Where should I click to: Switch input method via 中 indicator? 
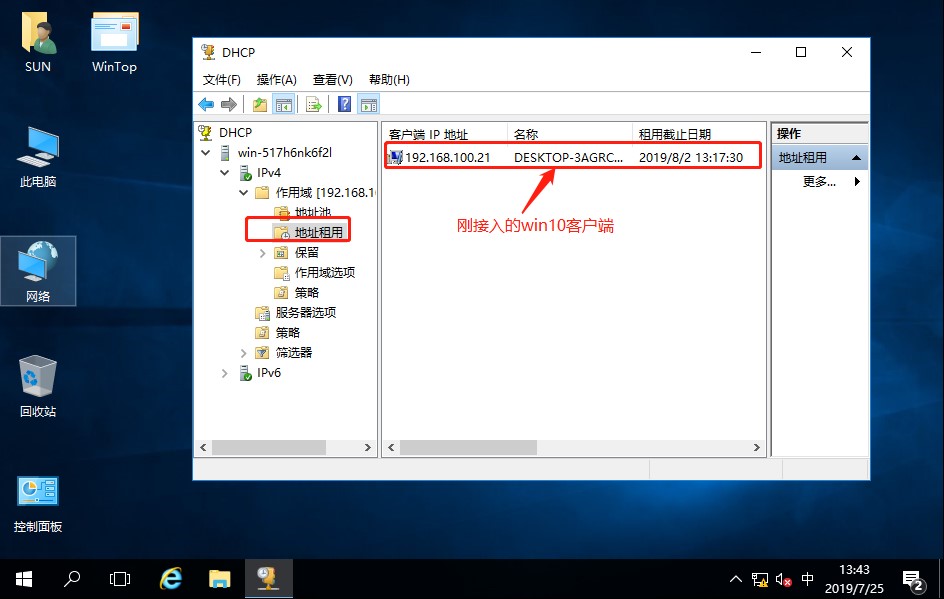click(808, 579)
